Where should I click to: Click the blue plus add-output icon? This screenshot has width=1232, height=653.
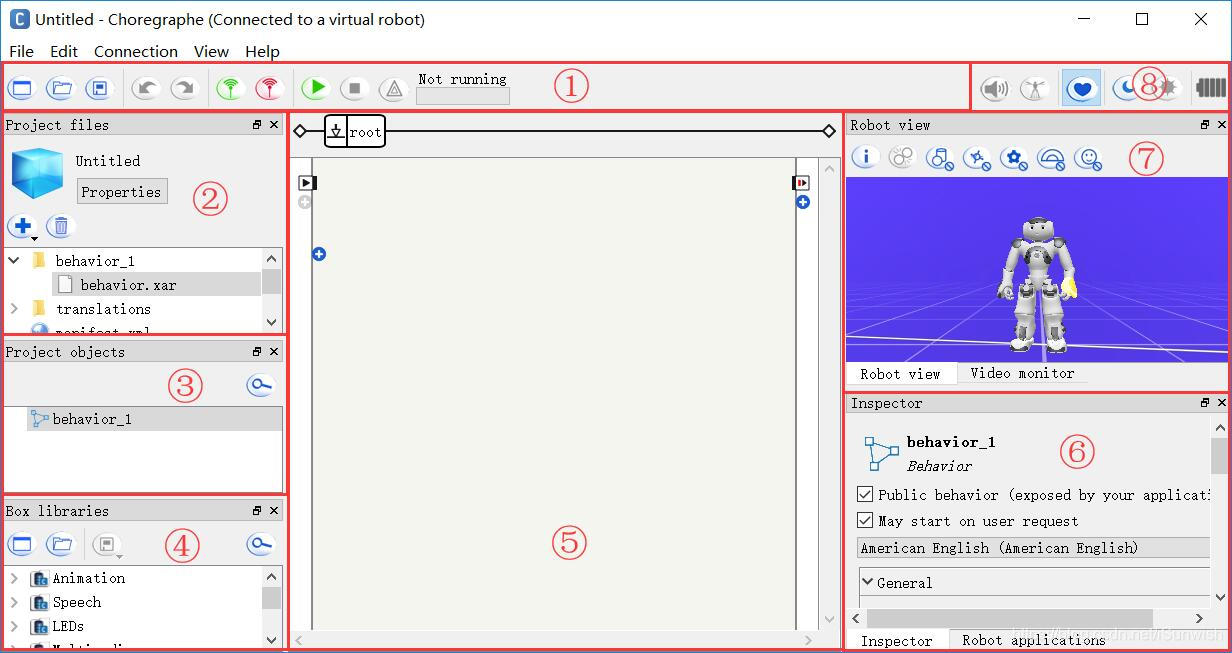(x=803, y=202)
